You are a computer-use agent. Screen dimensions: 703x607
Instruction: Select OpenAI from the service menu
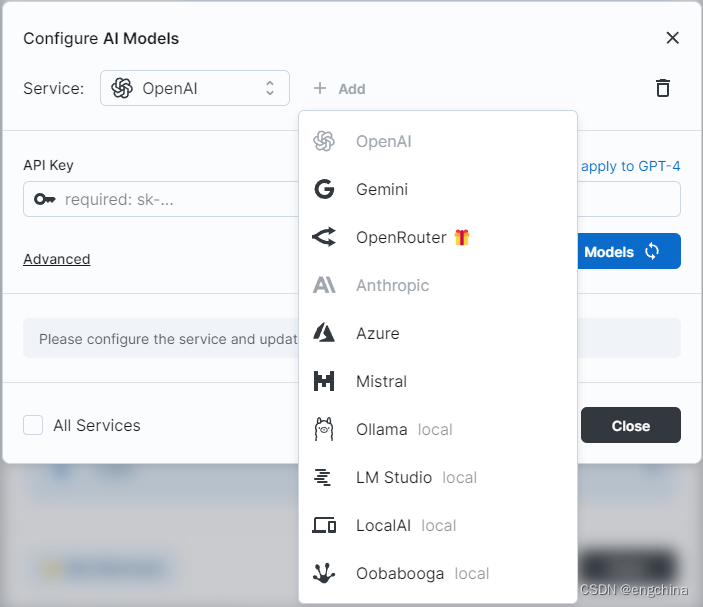(x=438, y=141)
